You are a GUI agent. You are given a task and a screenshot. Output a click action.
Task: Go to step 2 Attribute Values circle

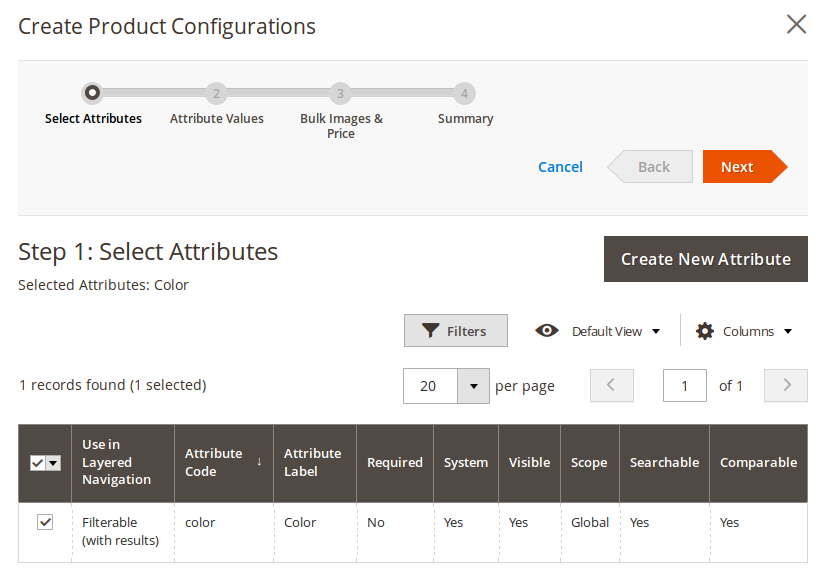tap(216, 94)
